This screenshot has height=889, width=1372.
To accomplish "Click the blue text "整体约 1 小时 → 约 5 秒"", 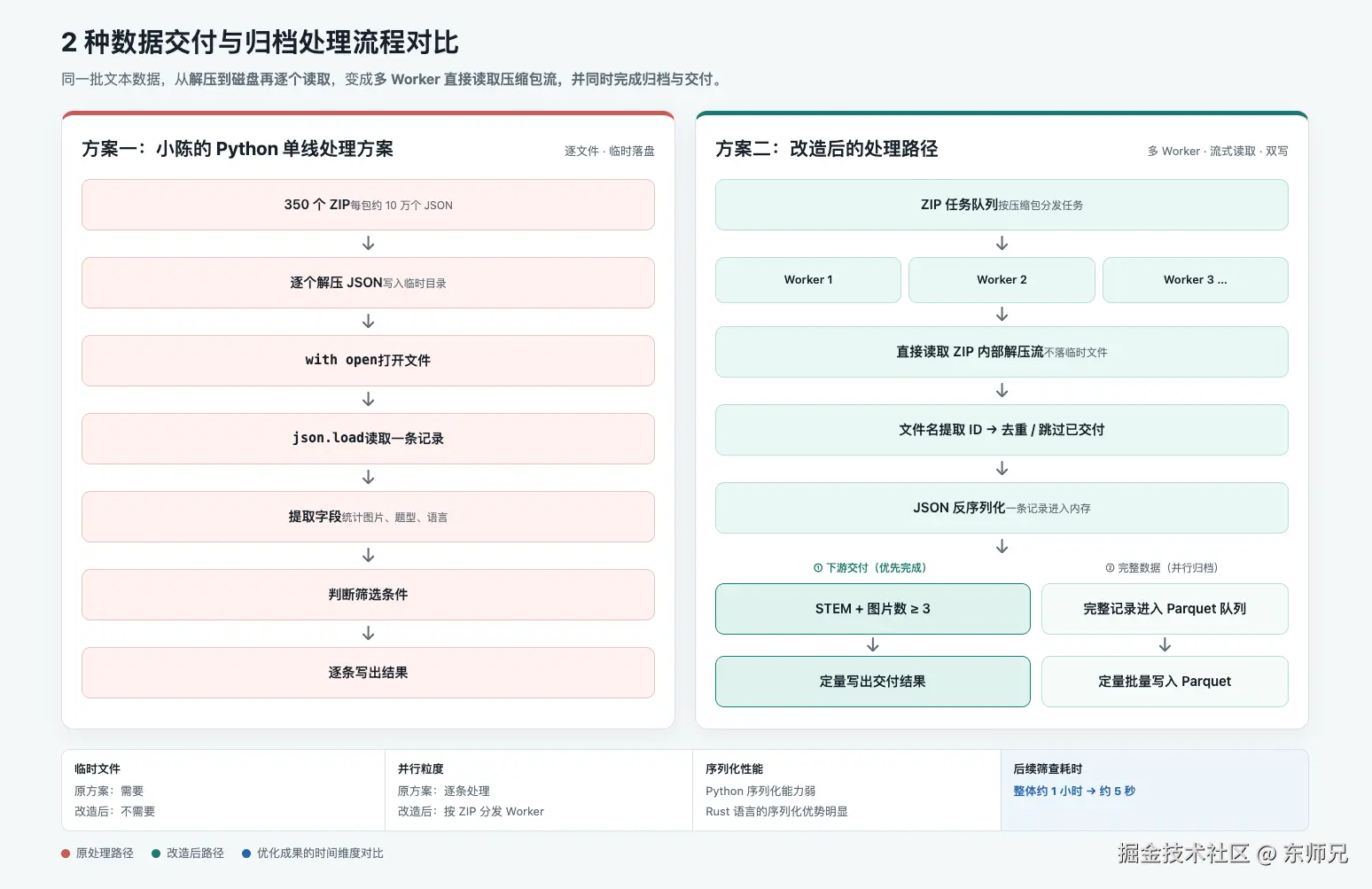I will 1074,792.
